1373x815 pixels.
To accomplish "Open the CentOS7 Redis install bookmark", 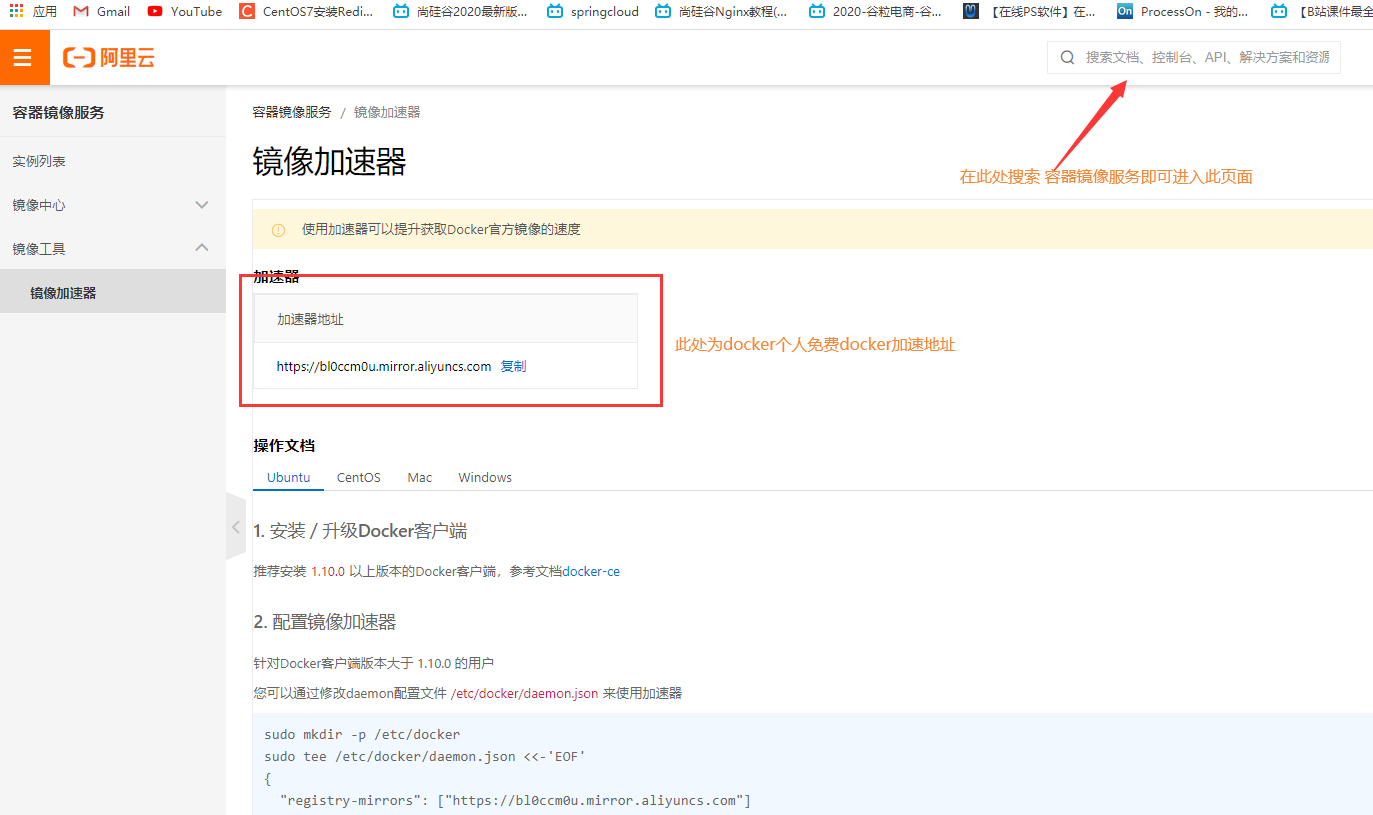I will click(x=306, y=11).
